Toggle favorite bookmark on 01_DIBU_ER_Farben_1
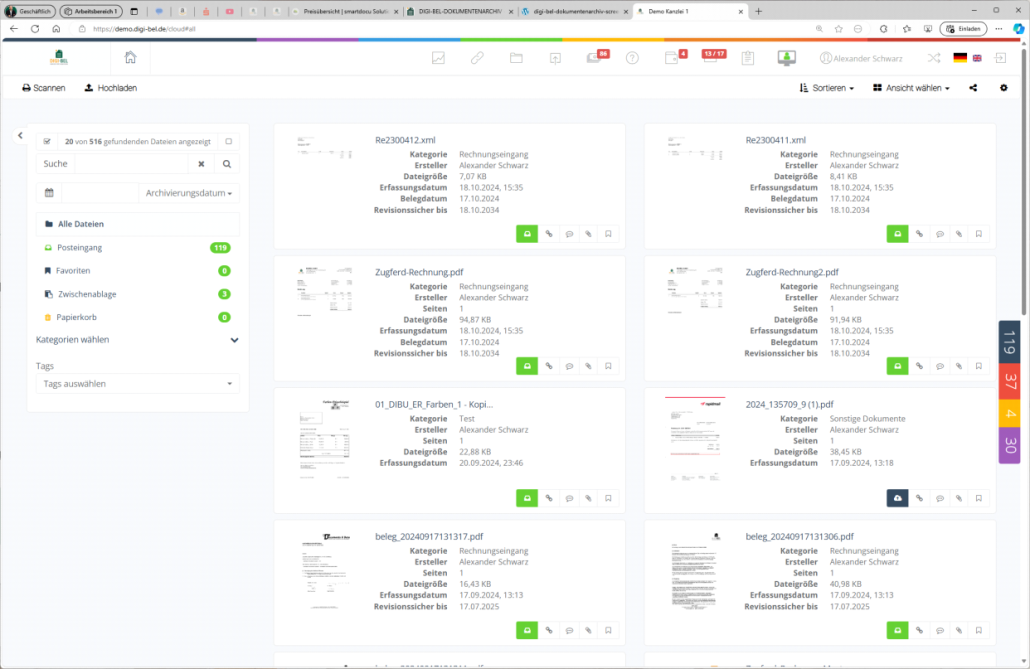The width and height of the screenshot is (1030, 669). 608,498
